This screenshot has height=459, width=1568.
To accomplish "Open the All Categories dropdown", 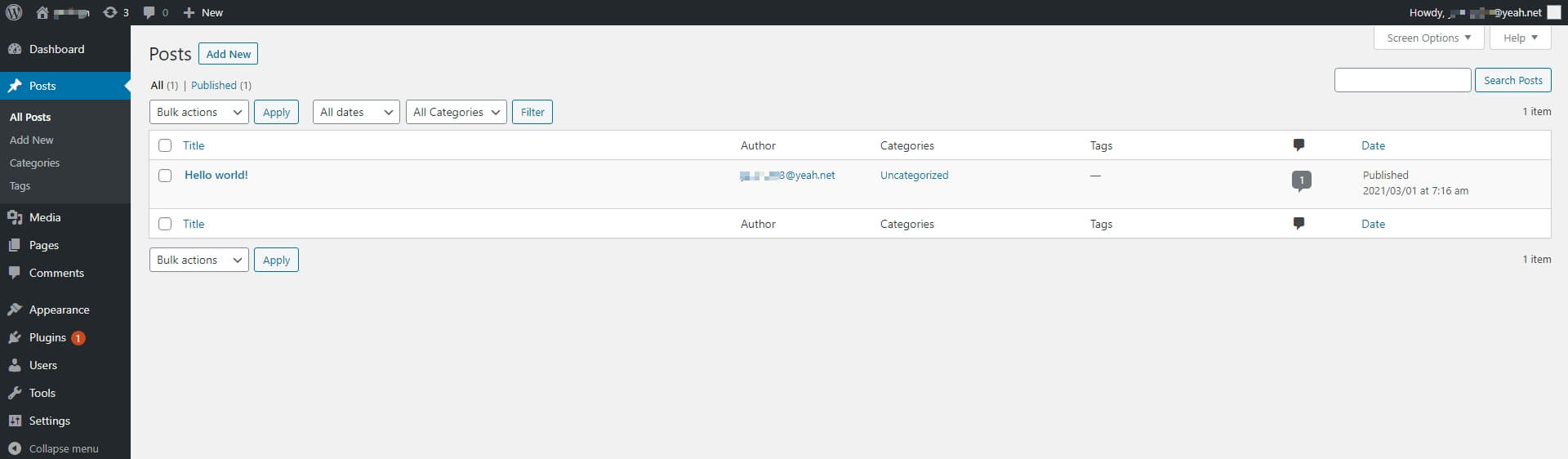I will [456, 112].
